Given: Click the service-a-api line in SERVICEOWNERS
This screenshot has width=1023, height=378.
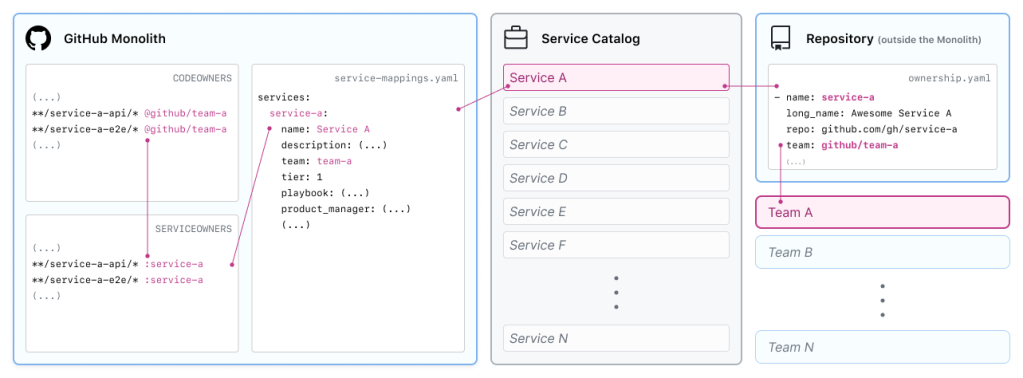Looking at the screenshot, I should (x=118, y=264).
